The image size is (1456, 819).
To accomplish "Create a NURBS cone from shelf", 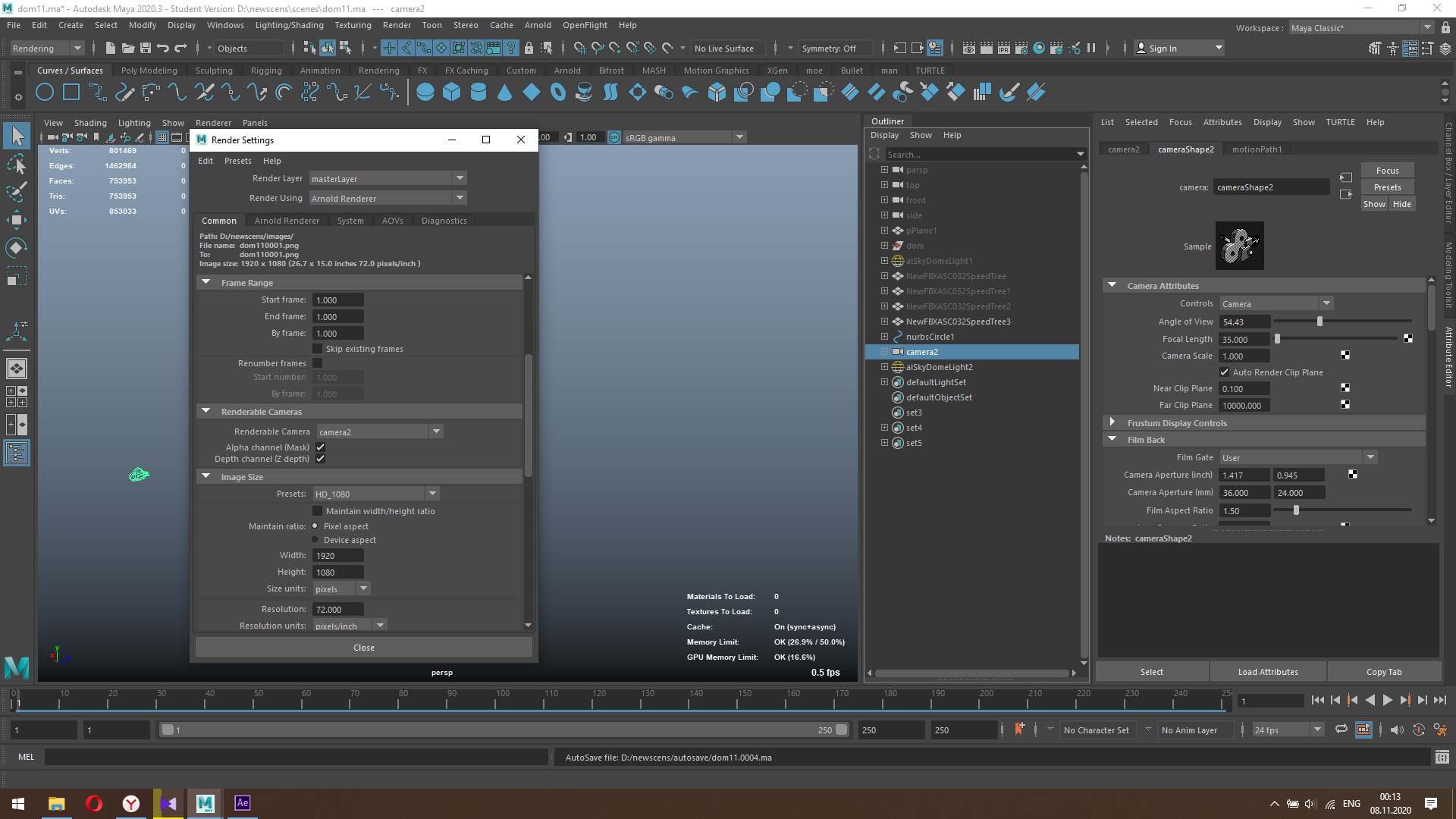I will [505, 93].
